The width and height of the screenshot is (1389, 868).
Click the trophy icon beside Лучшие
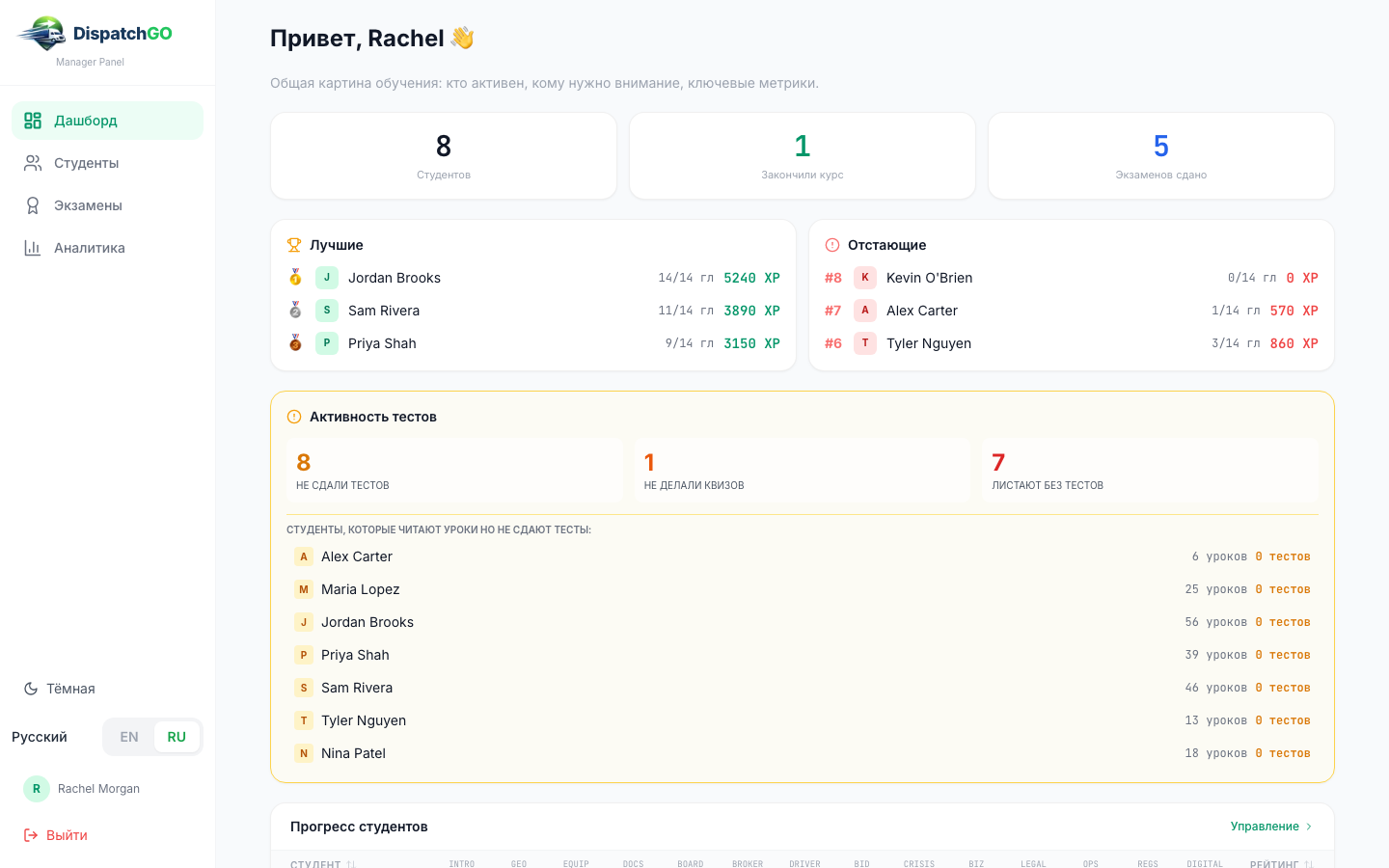pyautogui.click(x=294, y=245)
